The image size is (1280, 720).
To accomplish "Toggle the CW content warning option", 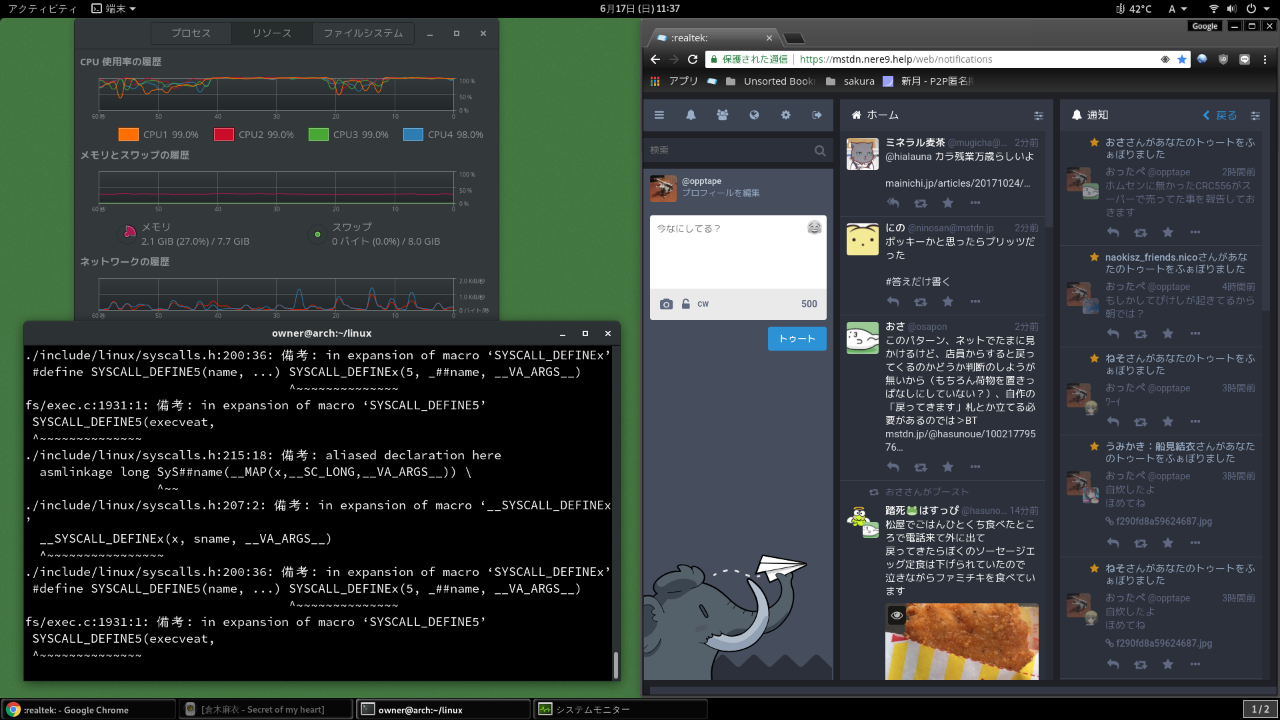I will pos(703,304).
